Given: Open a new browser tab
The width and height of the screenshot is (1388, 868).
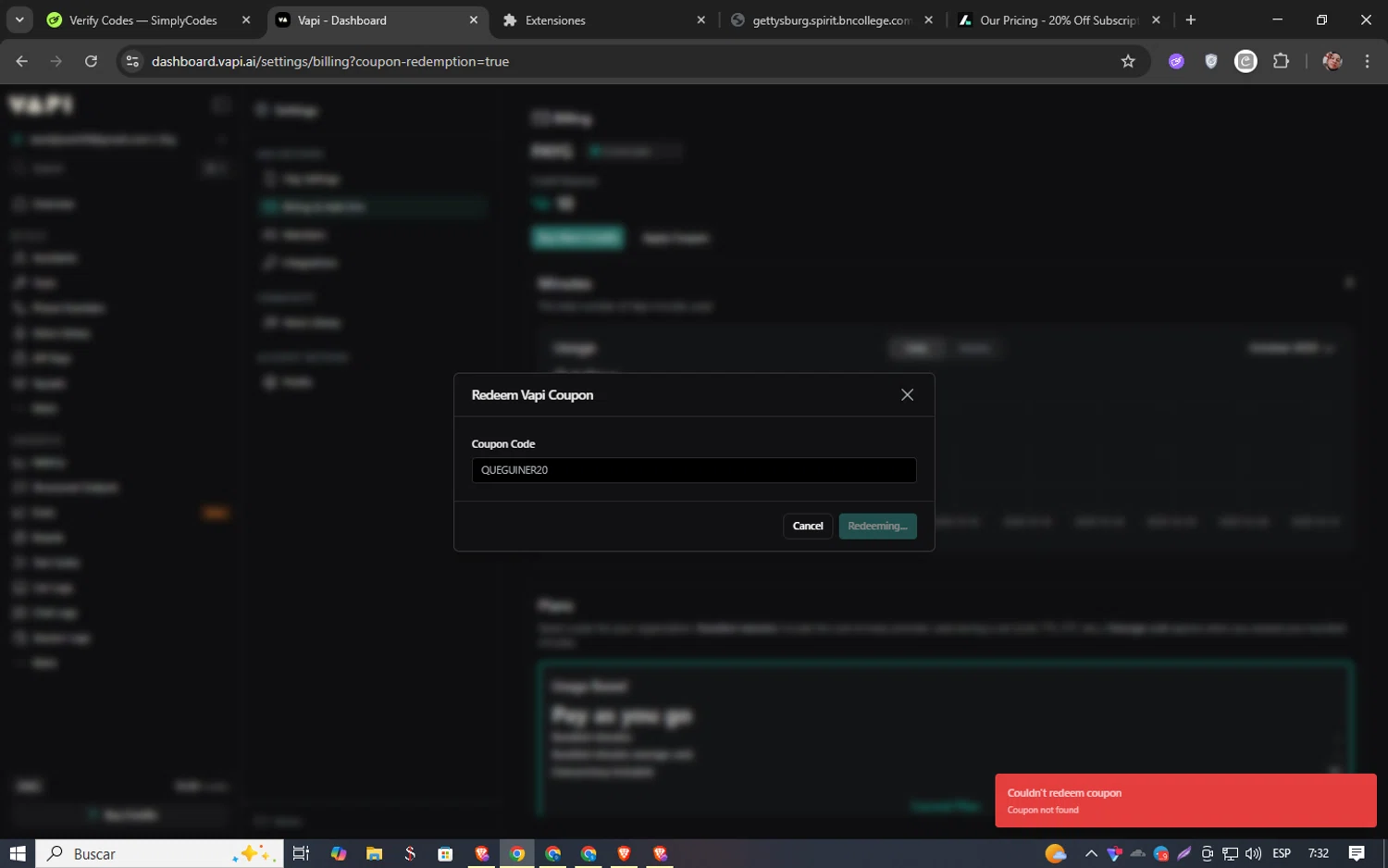Looking at the screenshot, I should click(x=1191, y=20).
